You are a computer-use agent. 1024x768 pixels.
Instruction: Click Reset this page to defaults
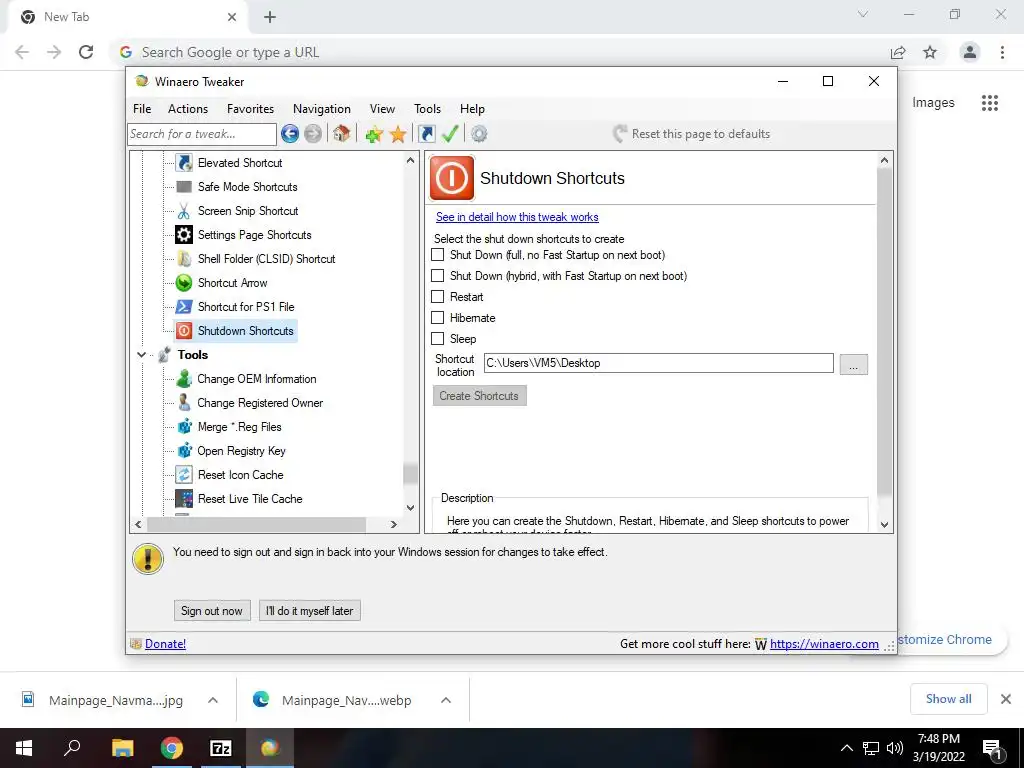(692, 134)
